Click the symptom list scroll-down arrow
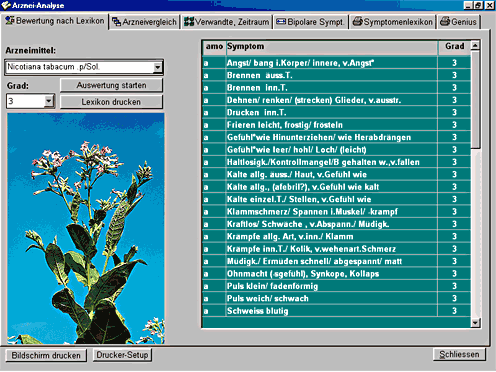Image resolution: width=496 pixels, height=372 pixels. point(476,322)
